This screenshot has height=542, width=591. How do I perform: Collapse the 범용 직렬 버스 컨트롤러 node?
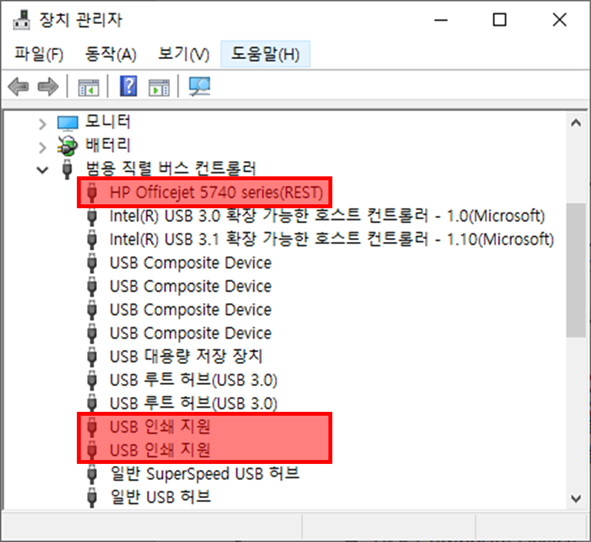42,170
